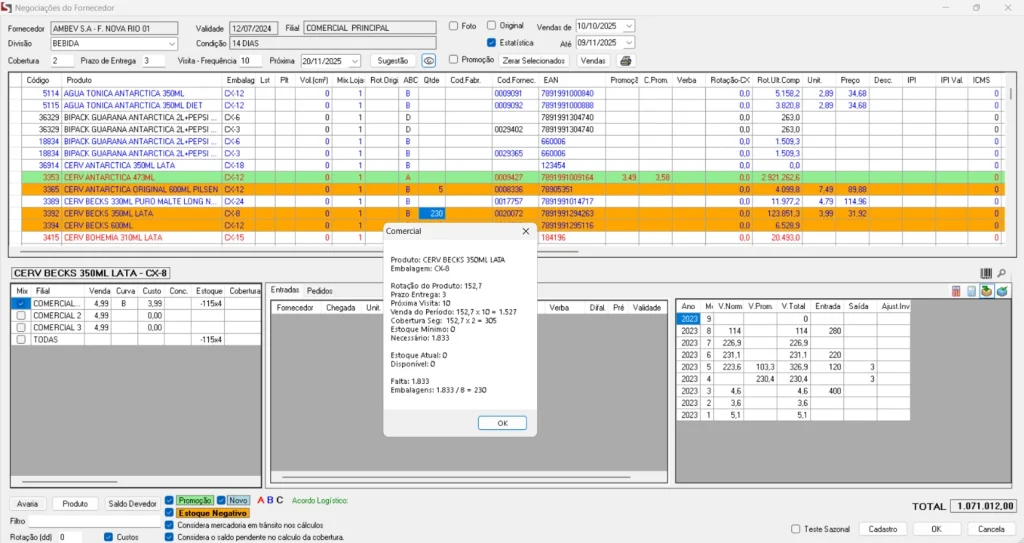Click into the Filtro text field
Viewport: 1024px width, 543px height.
[x=94, y=521]
